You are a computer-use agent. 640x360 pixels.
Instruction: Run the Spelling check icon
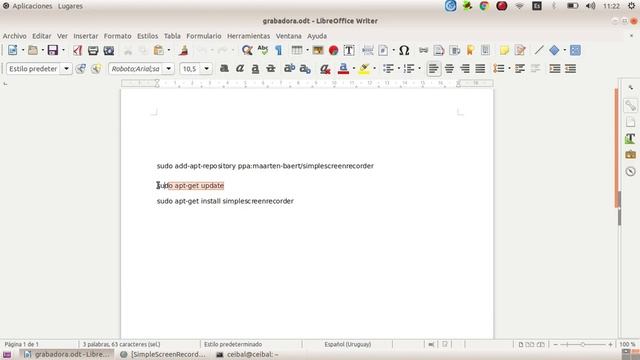click(262, 50)
